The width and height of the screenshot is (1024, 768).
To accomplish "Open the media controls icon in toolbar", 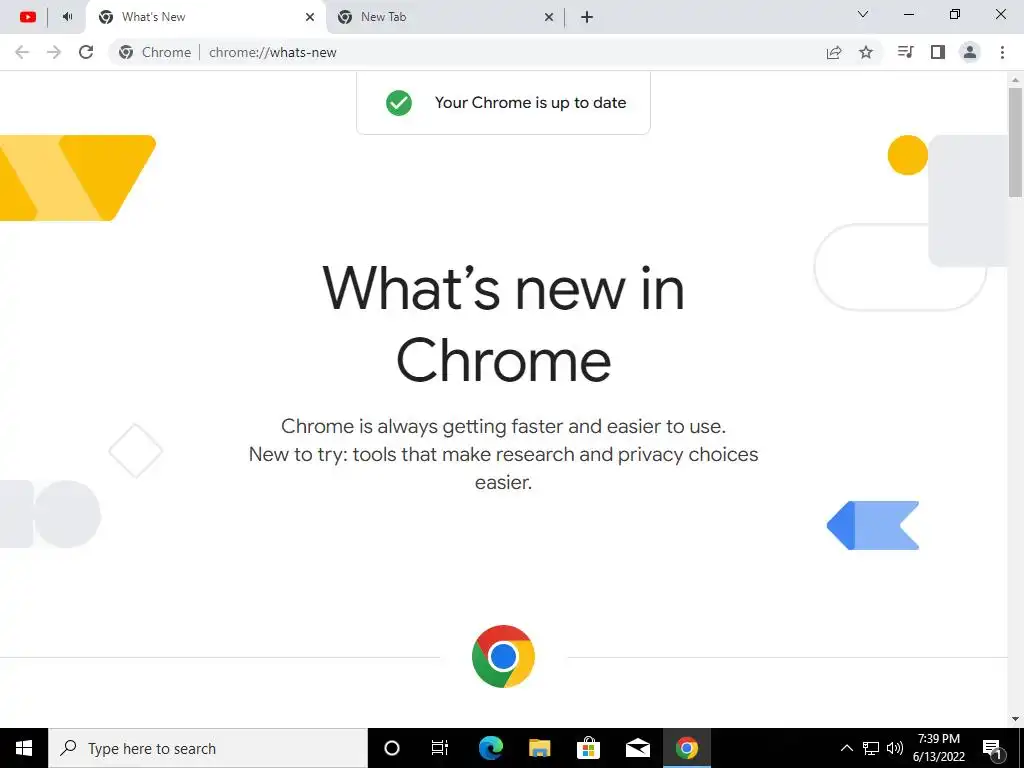I will pyautogui.click(x=905, y=52).
